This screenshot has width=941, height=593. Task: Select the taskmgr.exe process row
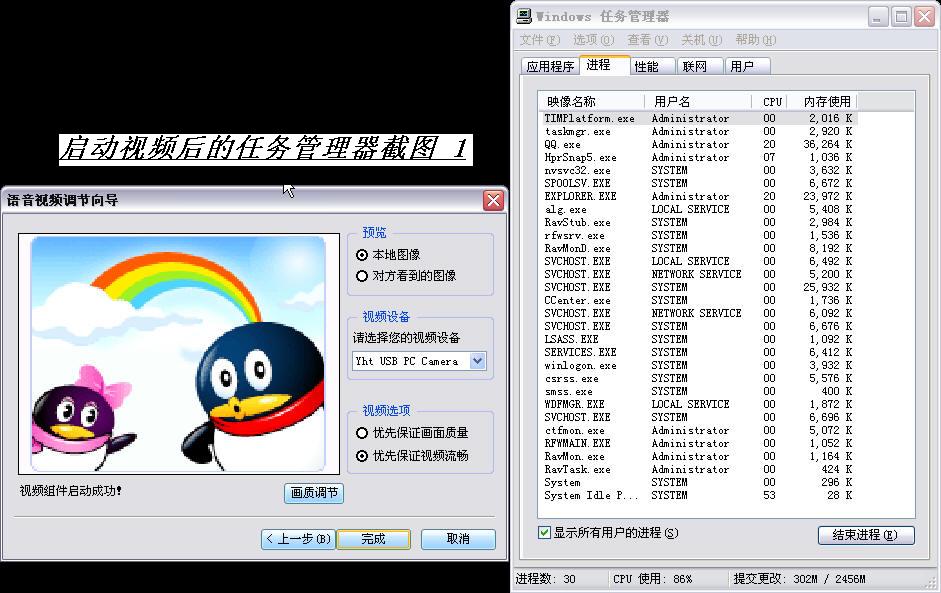[x=699, y=131]
